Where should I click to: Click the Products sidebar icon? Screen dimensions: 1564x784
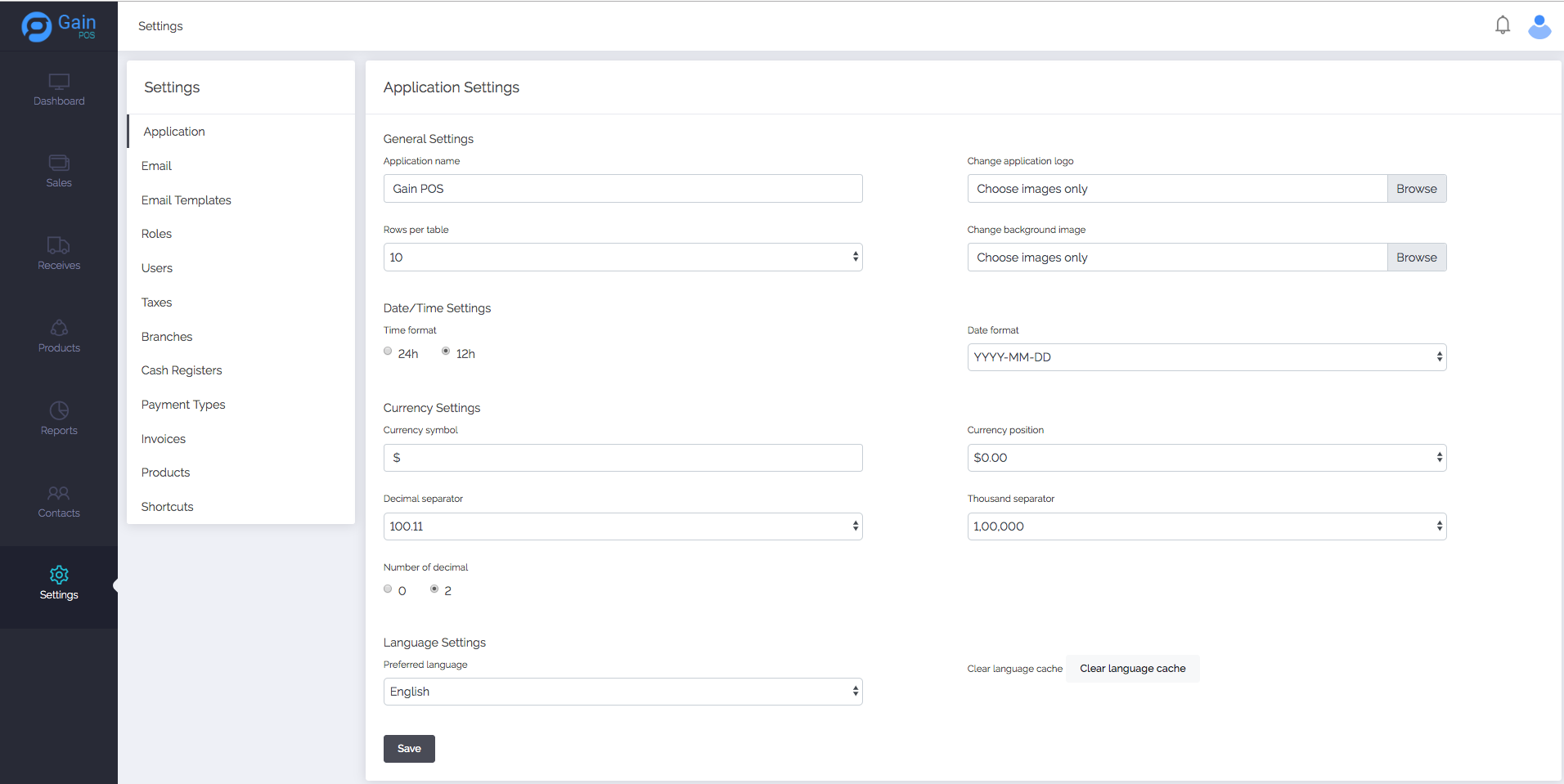[59, 328]
